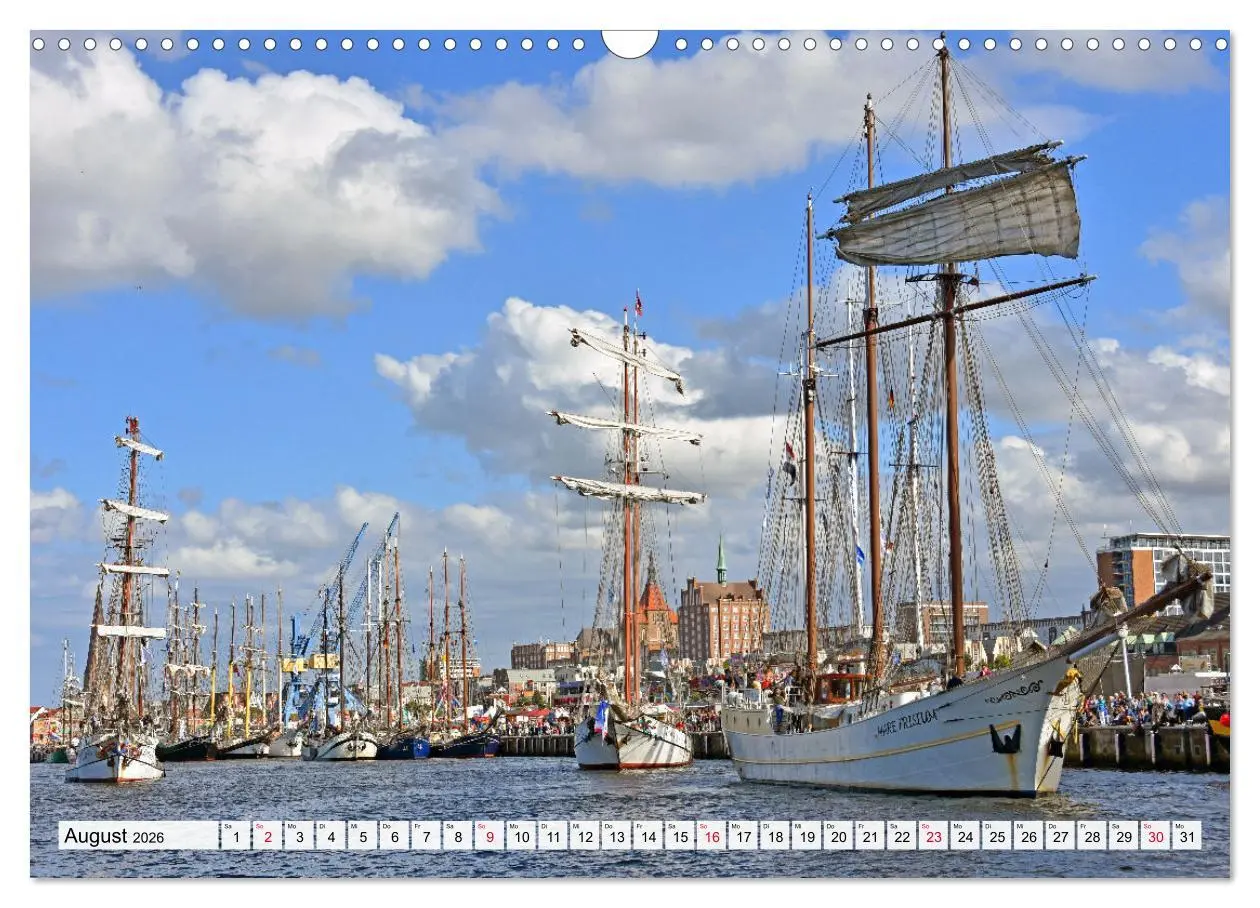Click the "August 2026" month label
Viewport: 1260px width, 908px height.
[x=114, y=836]
